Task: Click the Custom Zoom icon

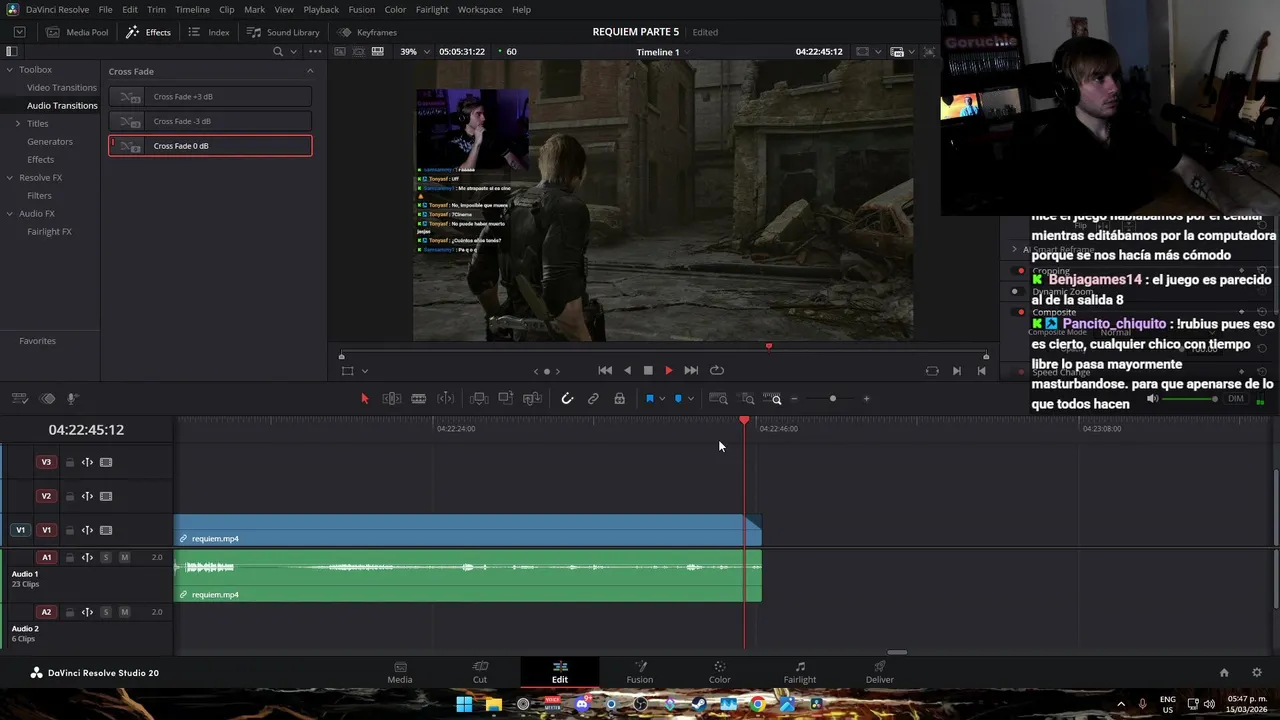Action: click(773, 399)
